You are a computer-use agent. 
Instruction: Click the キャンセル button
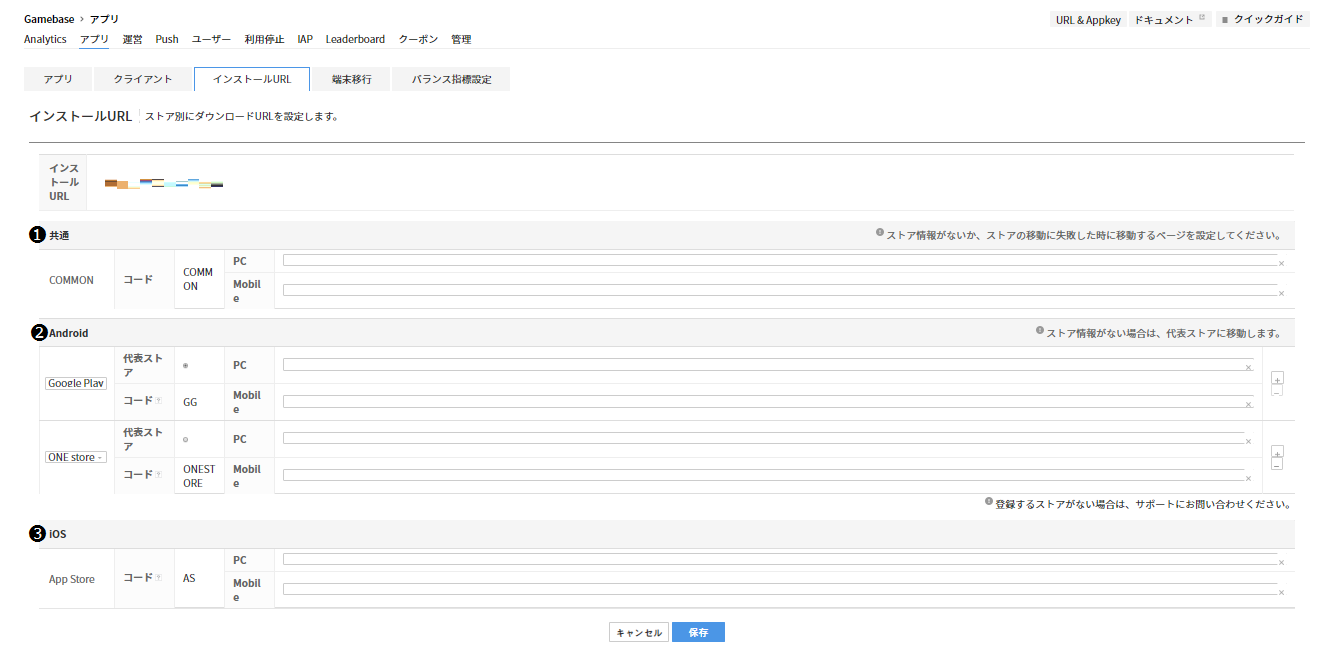pos(639,632)
